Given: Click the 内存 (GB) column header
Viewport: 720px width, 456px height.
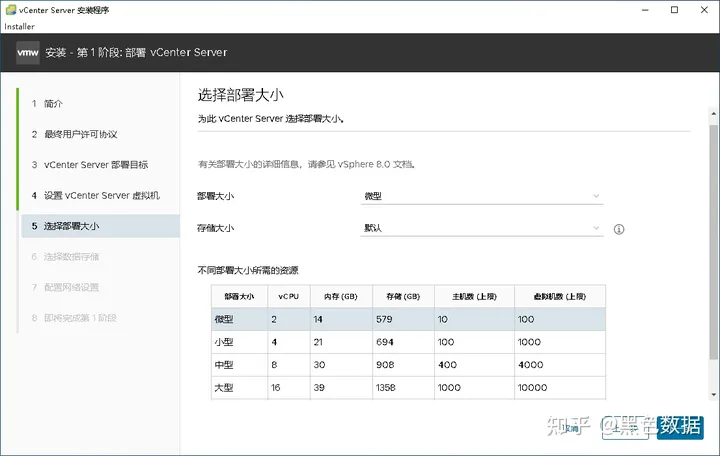Looking at the screenshot, I should [341, 297].
